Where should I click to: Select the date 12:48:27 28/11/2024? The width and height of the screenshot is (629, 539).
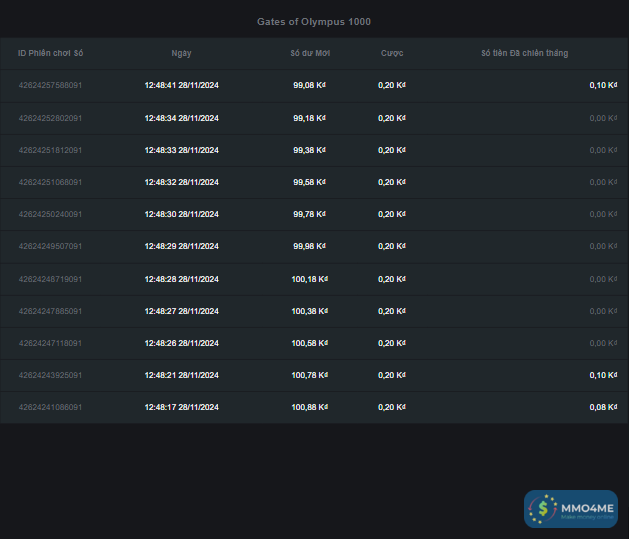[x=182, y=311]
